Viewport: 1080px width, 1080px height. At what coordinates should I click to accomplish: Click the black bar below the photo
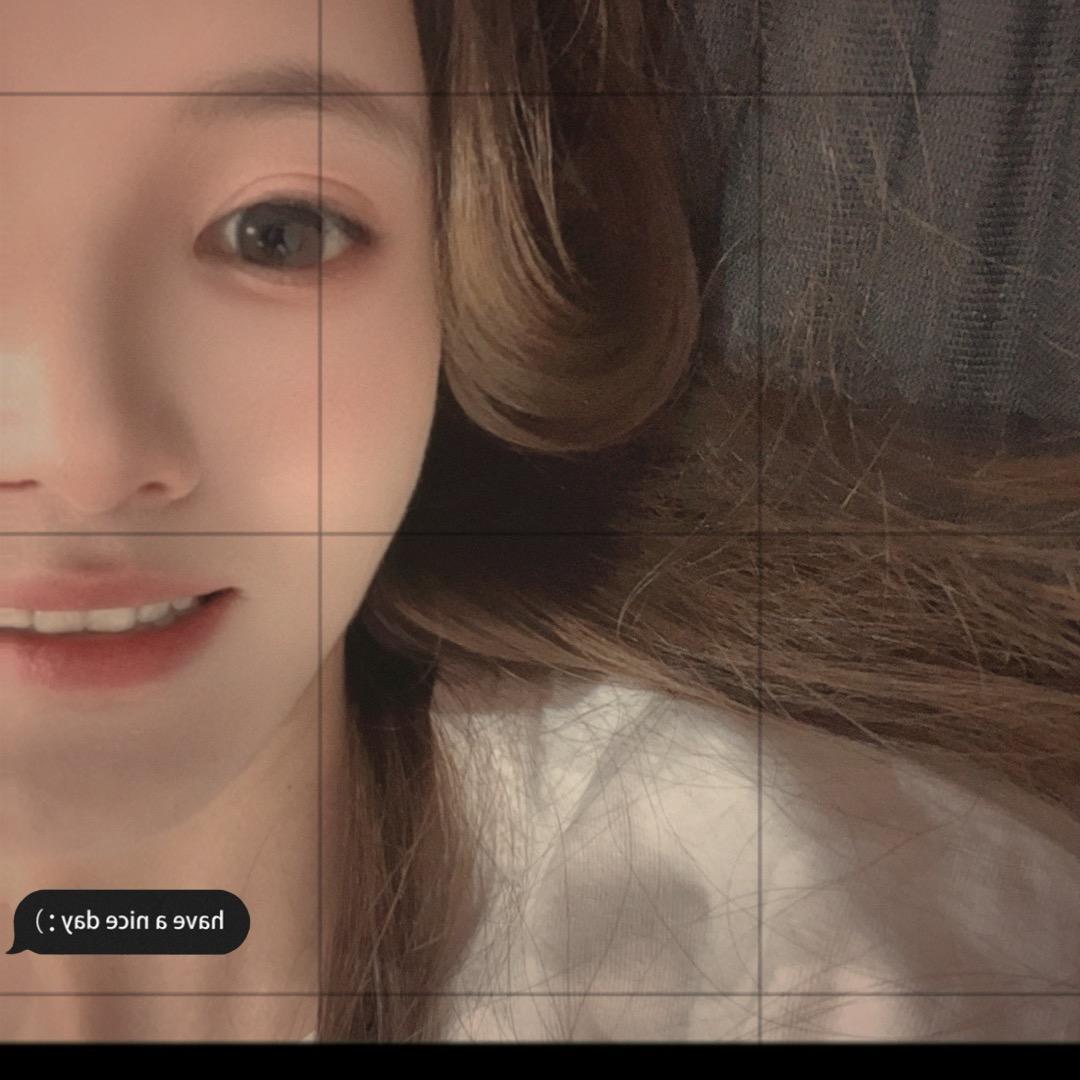point(540,1062)
